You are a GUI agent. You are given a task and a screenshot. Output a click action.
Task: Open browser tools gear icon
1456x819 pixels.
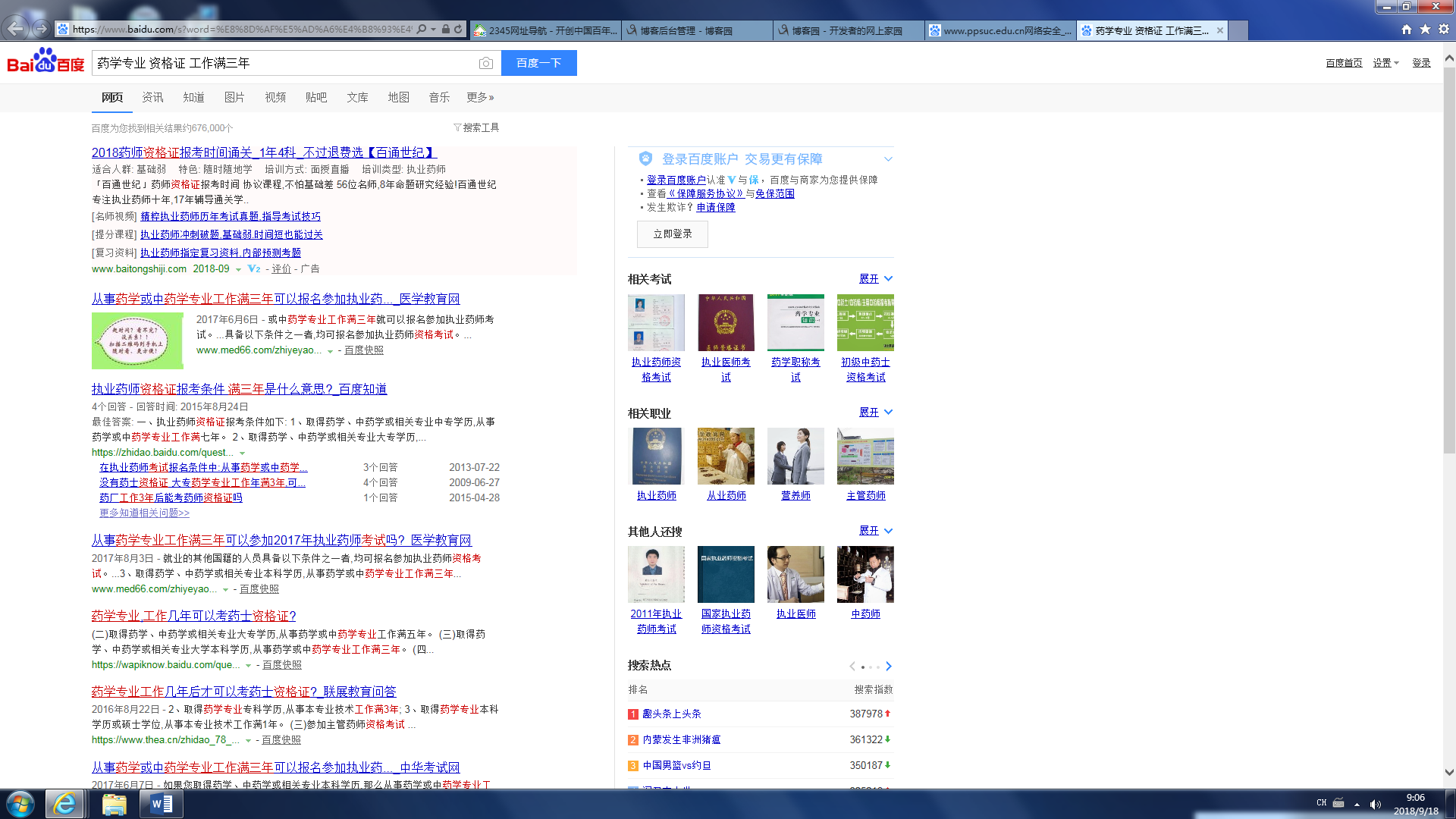point(1444,30)
